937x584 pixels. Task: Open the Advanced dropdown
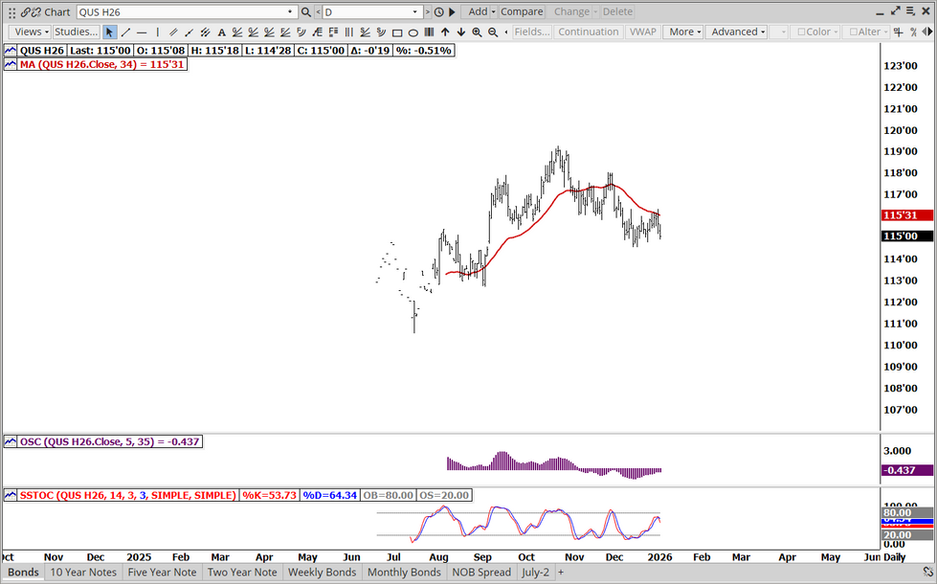736,32
